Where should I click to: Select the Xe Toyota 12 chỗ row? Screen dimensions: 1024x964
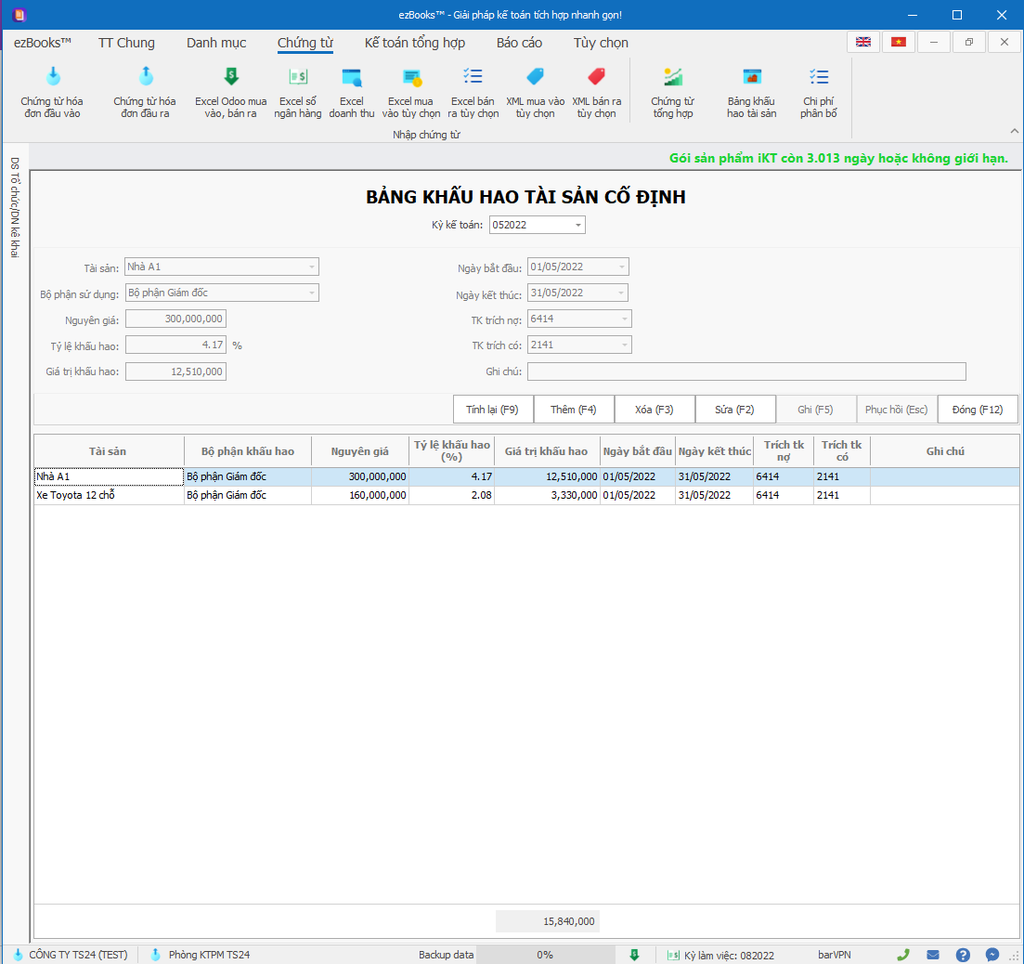(108, 495)
